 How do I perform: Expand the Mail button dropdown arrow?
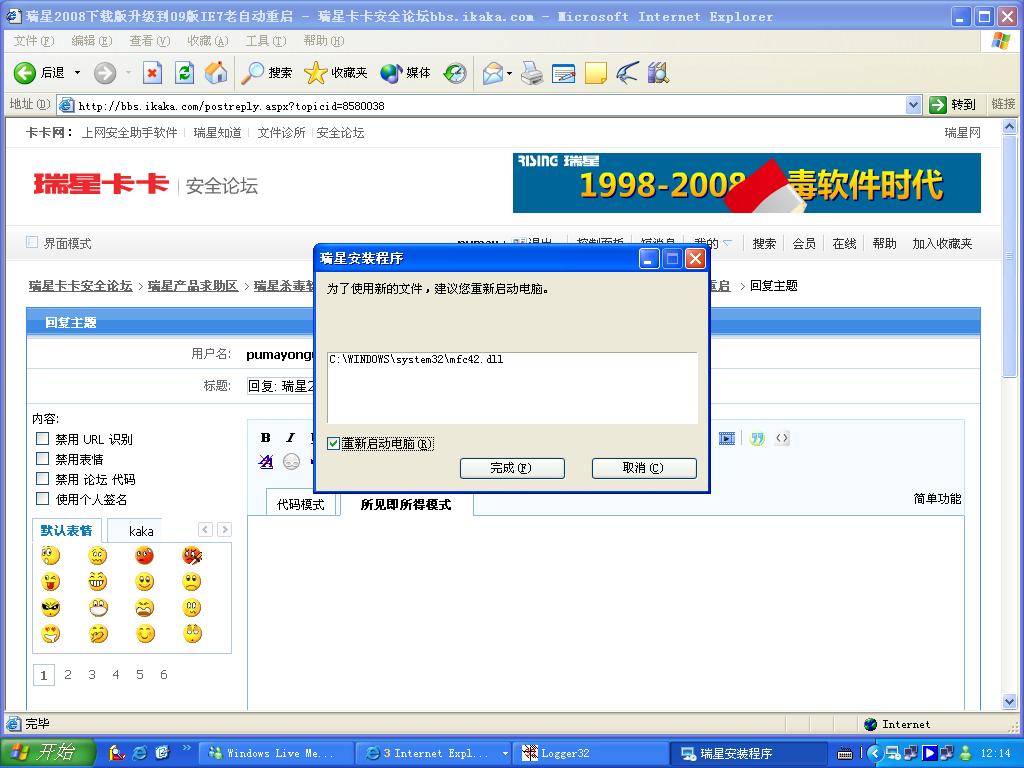(x=509, y=73)
